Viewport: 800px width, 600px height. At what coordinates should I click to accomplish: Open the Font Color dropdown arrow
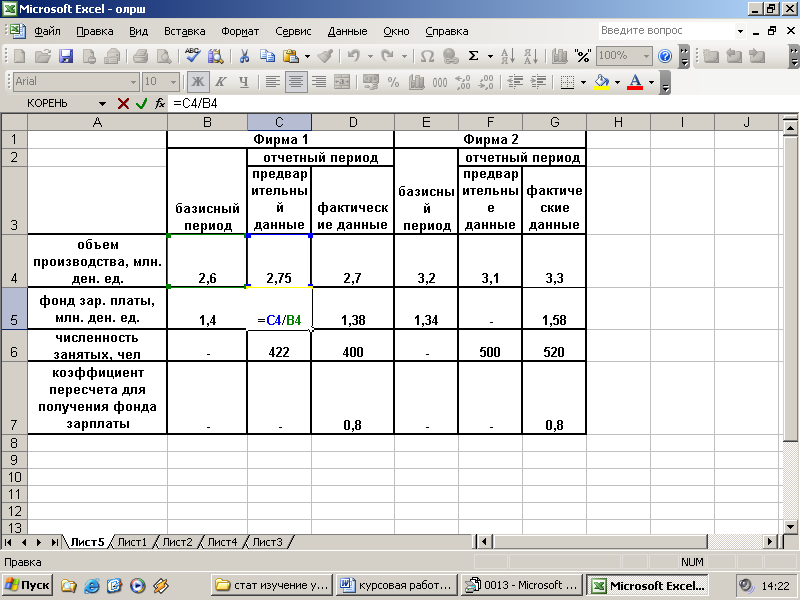click(x=652, y=82)
